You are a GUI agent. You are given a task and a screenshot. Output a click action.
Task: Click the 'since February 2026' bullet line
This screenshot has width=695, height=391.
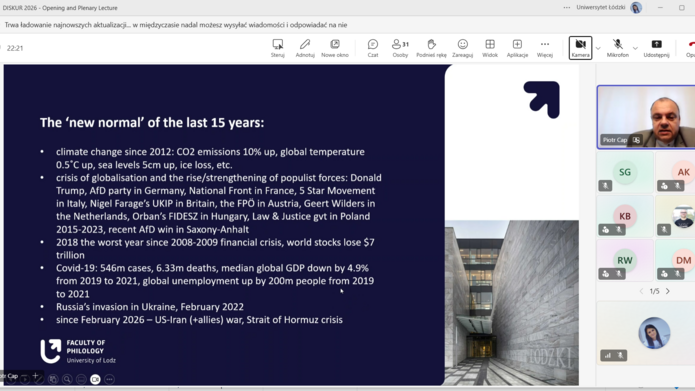click(199, 320)
